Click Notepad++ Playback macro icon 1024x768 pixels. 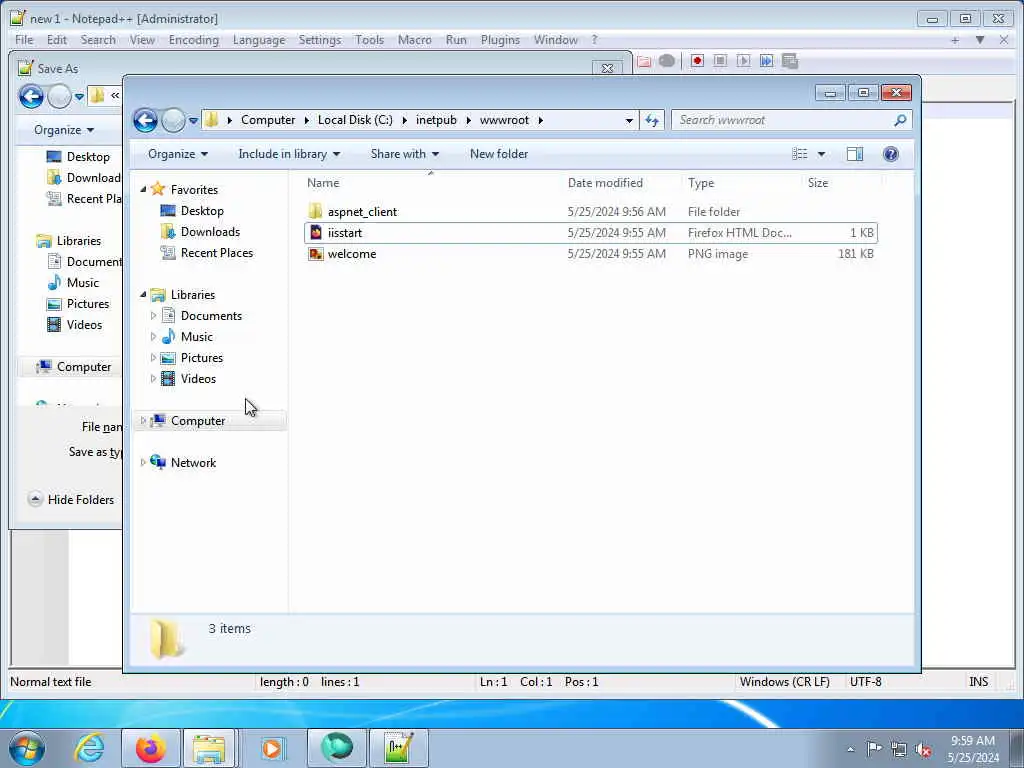tap(743, 61)
